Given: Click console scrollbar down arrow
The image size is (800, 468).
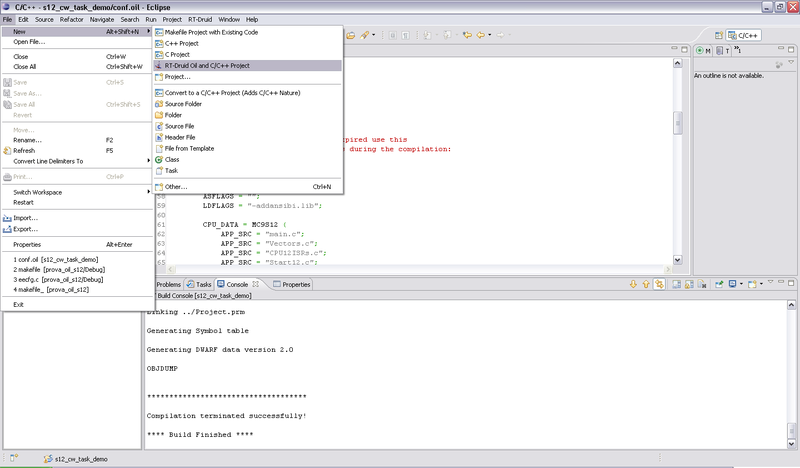Looking at the screenshot, I should pyautogui.click(x=791, y=444).
